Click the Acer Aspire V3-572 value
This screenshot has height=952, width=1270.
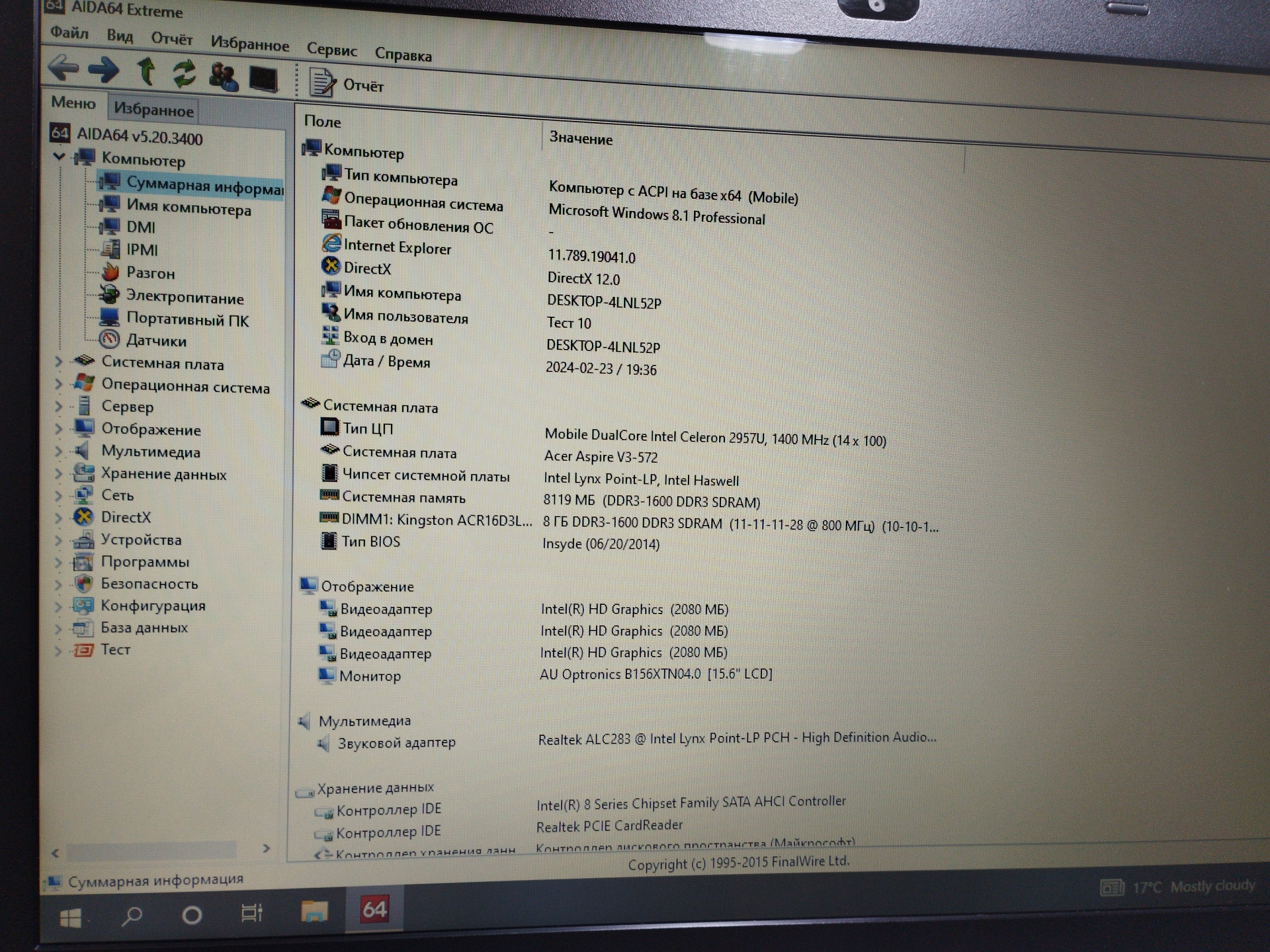[x=601, y=457]
